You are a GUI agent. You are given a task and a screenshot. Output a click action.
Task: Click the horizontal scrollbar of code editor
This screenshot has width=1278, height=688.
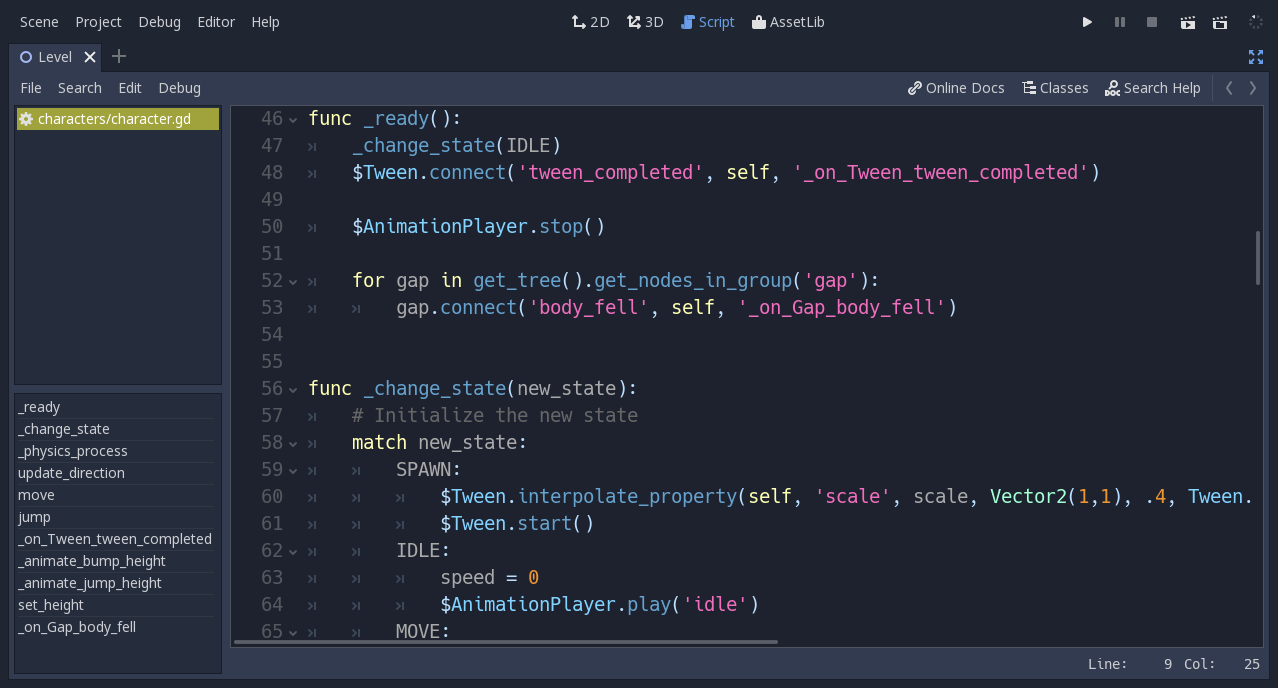click(506, 642)
